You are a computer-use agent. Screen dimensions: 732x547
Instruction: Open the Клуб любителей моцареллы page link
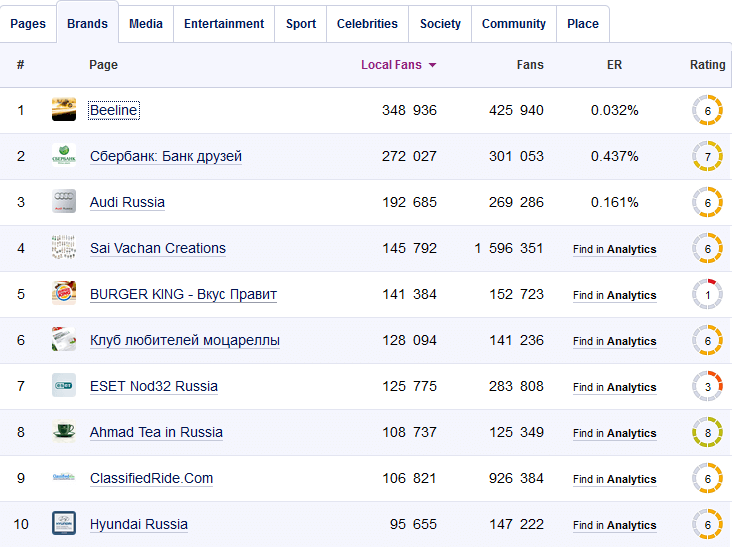[x=184, y=340]
